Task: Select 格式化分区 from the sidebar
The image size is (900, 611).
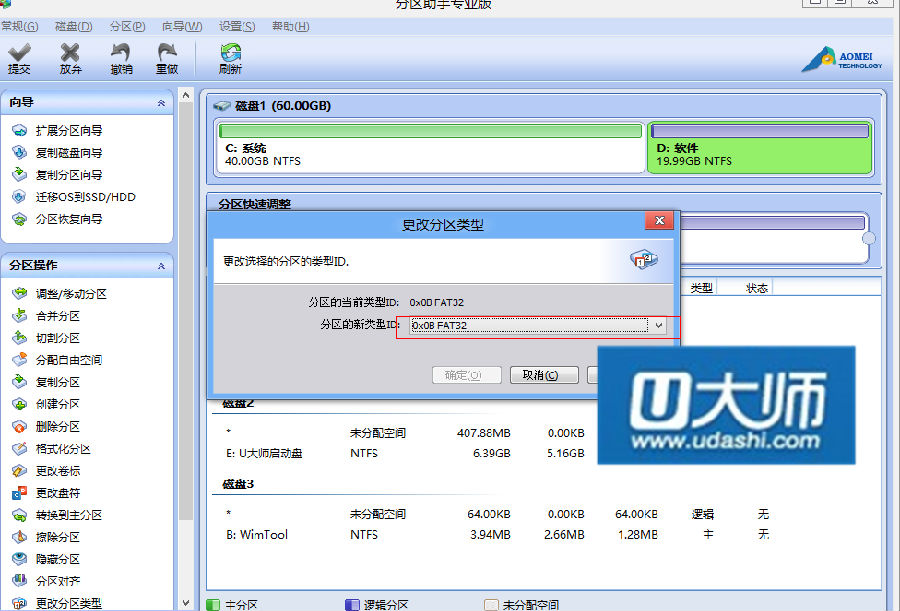Action: click(x=62, y=449)
